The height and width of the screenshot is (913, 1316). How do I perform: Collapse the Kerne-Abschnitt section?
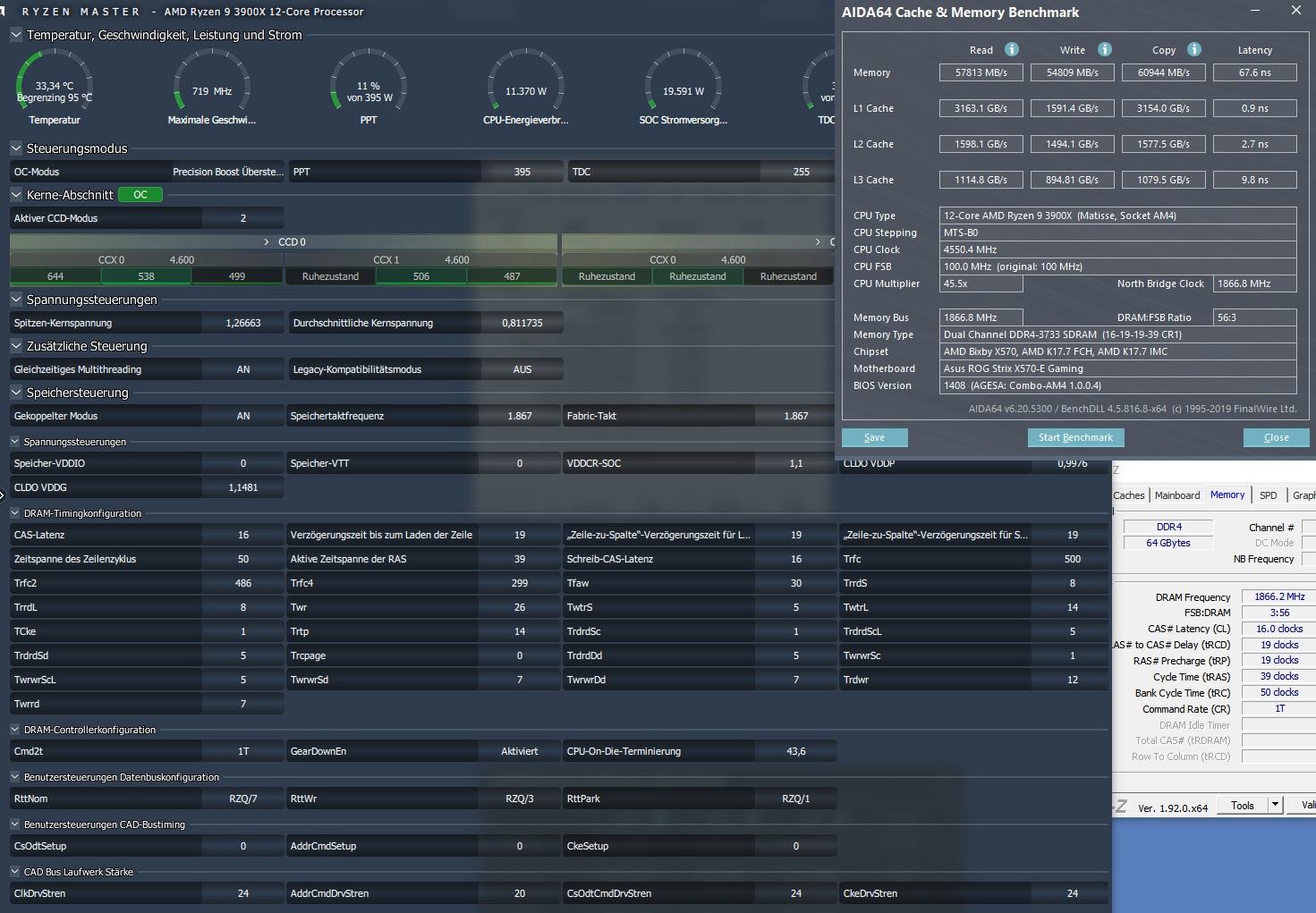point(16,194)
